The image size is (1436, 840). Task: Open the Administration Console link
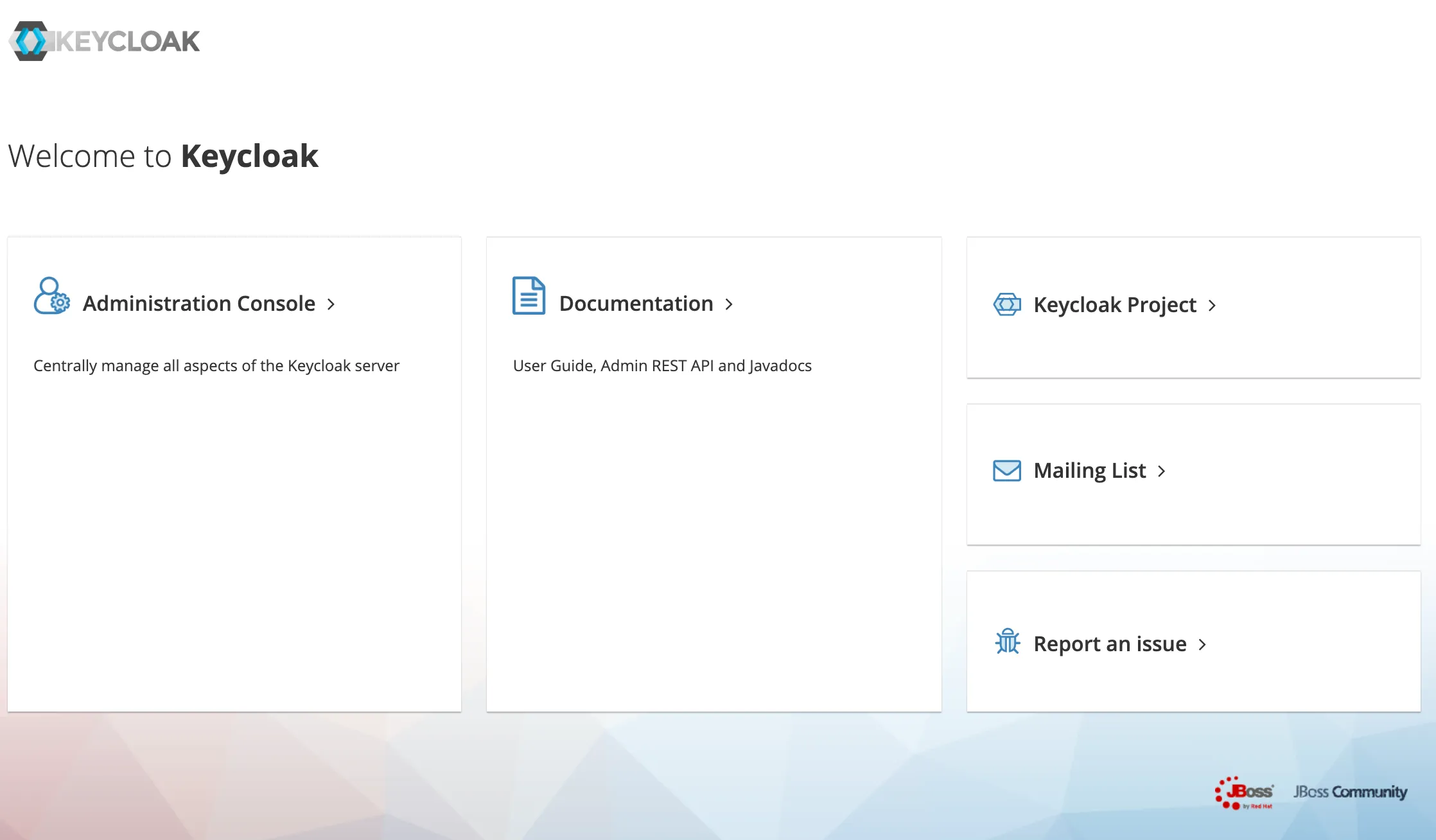[199, 304]
